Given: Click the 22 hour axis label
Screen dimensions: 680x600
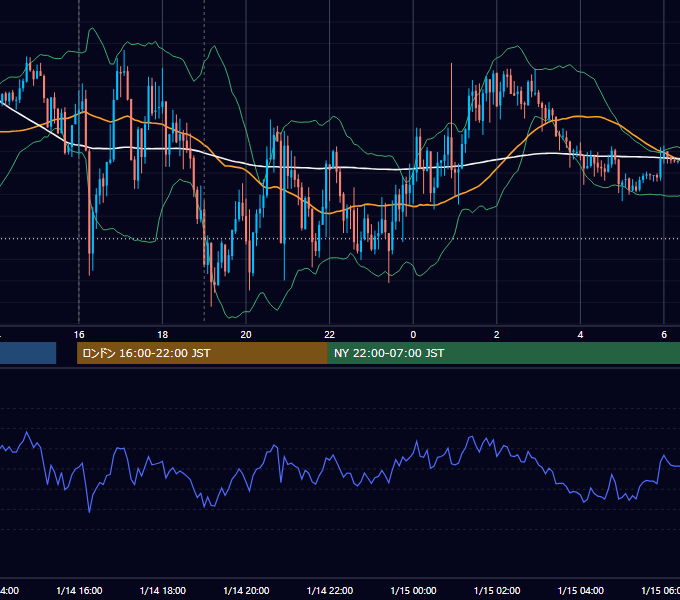Looking at the screenshot, I should point(330,335).
